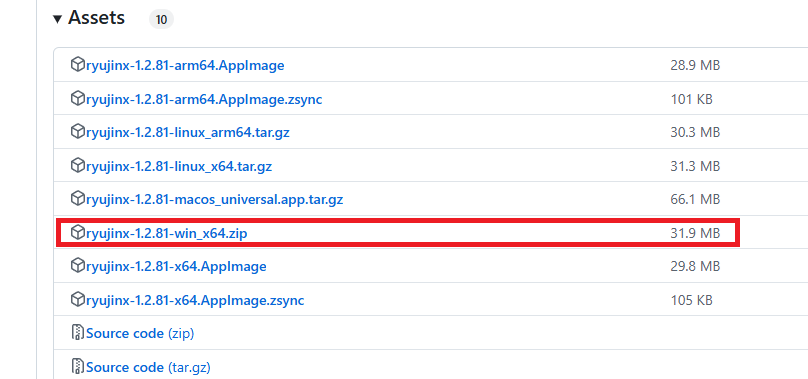Screen dimensions: 808x379
Task: Click the Assets heading text
Action: [x=96, y=18]
